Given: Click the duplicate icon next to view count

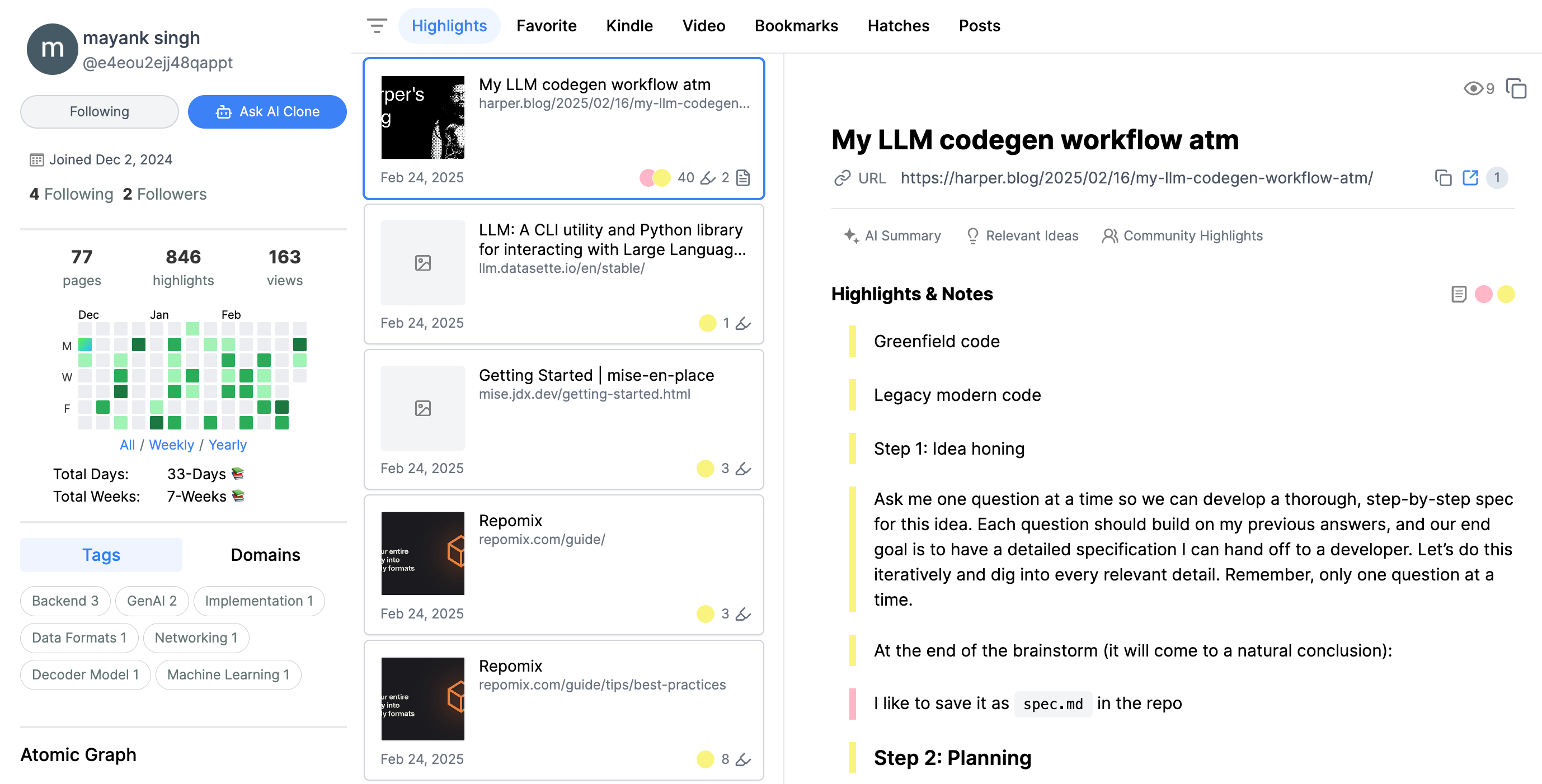Looking at the screenshot, I should coord(1516,88).
